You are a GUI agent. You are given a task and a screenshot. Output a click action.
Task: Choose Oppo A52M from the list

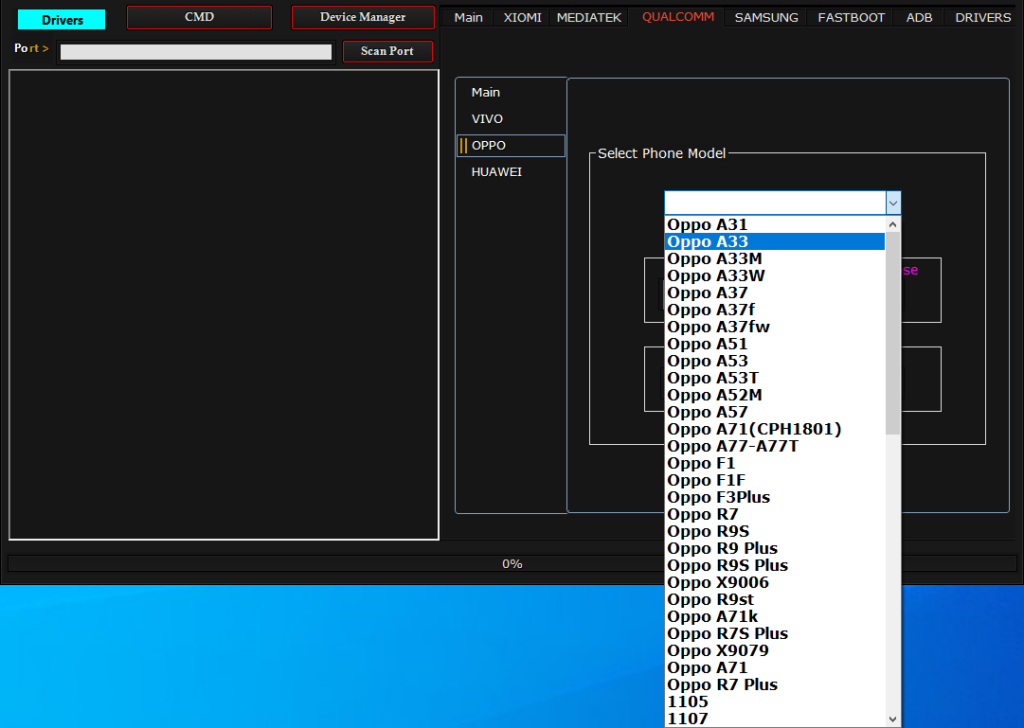click(775, 395)
